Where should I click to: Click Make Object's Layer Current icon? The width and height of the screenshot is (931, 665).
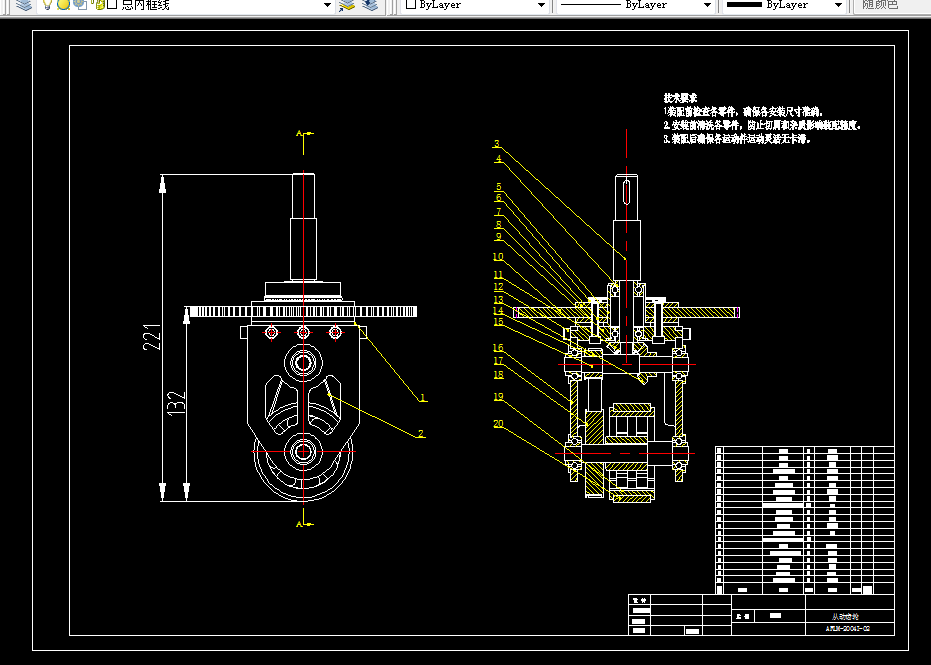tap(346, 5)
